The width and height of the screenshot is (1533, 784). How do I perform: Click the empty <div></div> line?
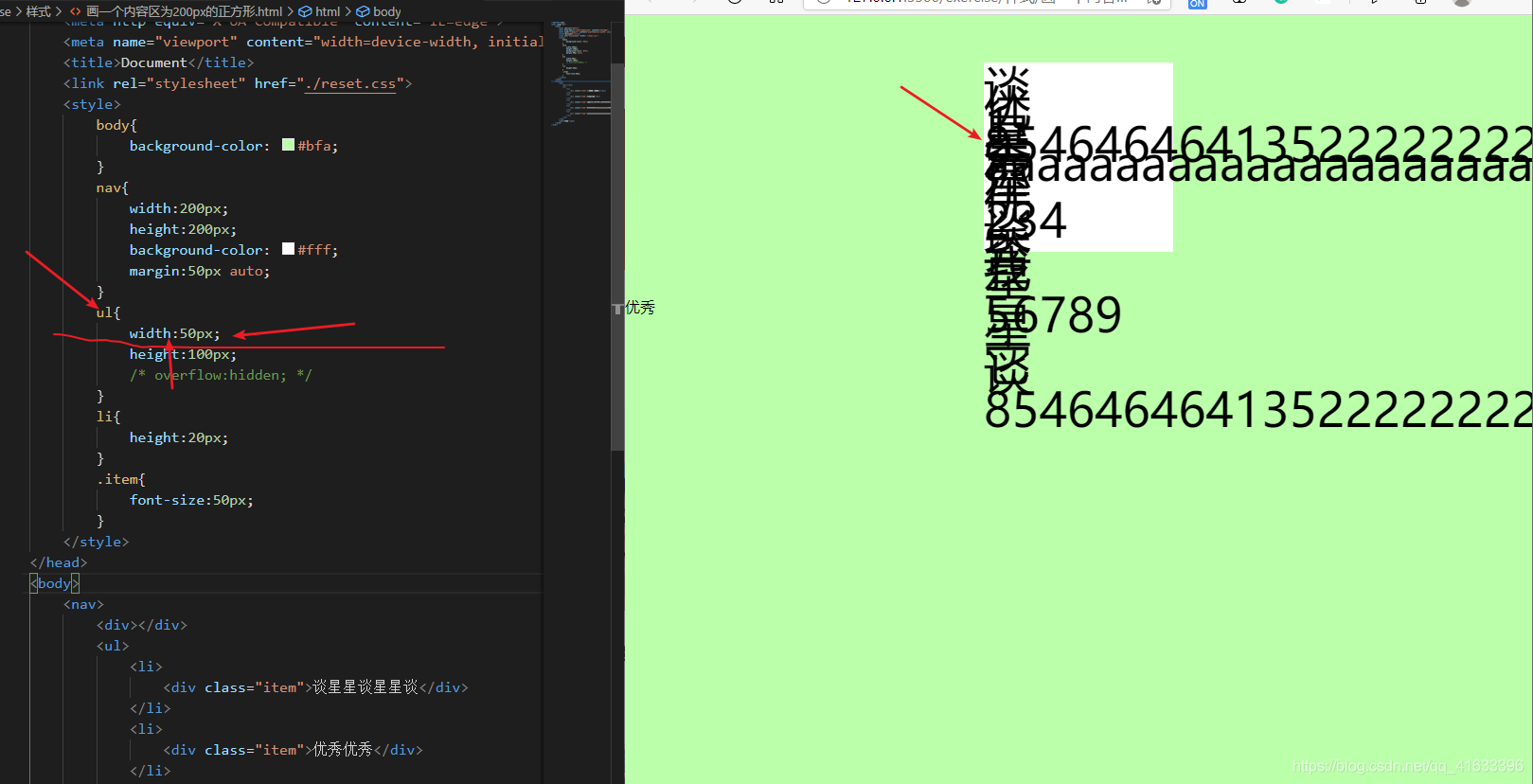click(x=141, y=625)
